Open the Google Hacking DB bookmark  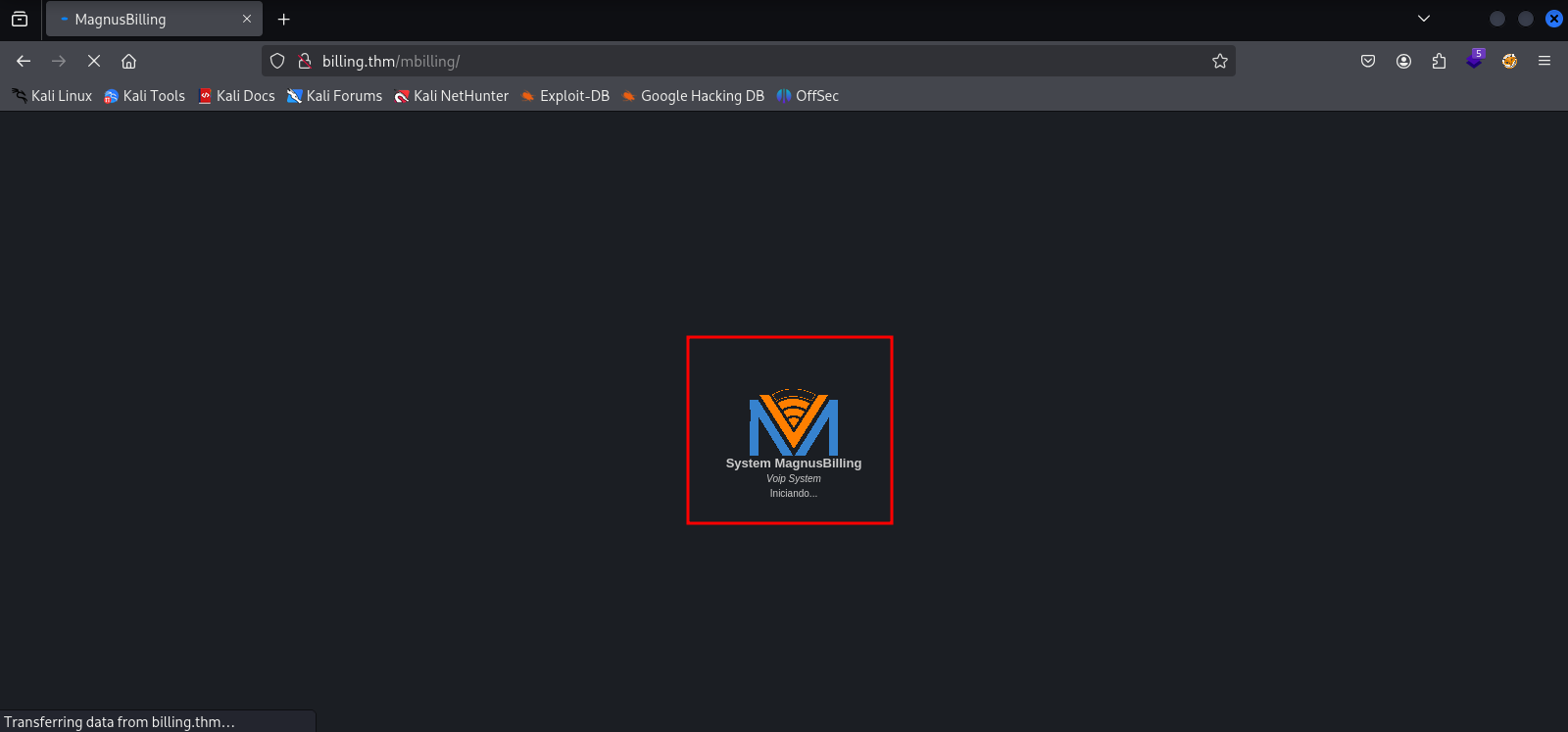(692, 96)
